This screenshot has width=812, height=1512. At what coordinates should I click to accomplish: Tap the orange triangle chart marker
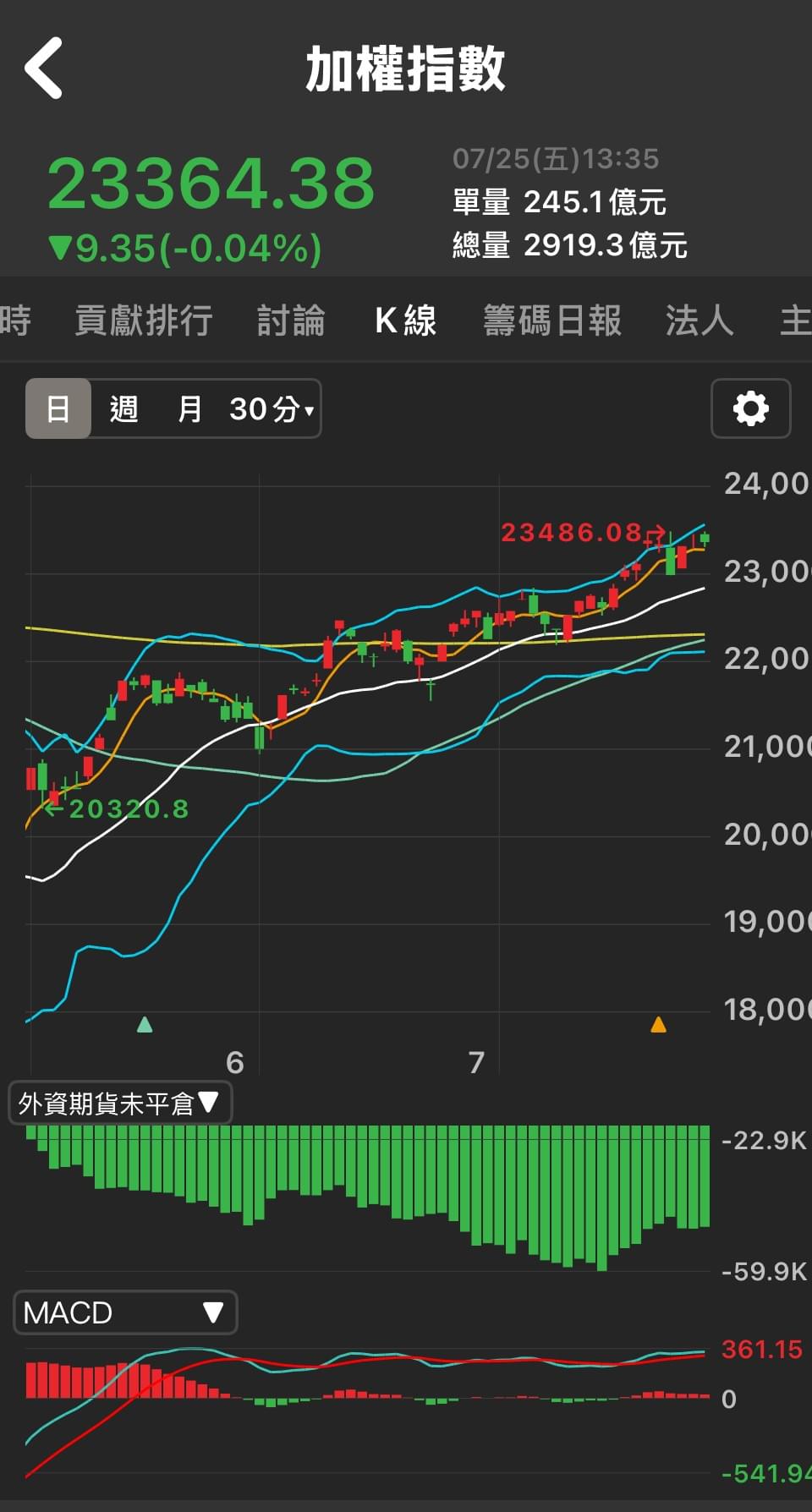pos(658,1025)
